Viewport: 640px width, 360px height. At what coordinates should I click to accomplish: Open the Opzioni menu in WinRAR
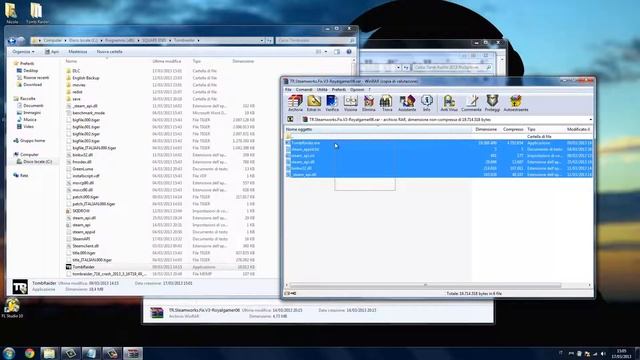tap(357, 89)
